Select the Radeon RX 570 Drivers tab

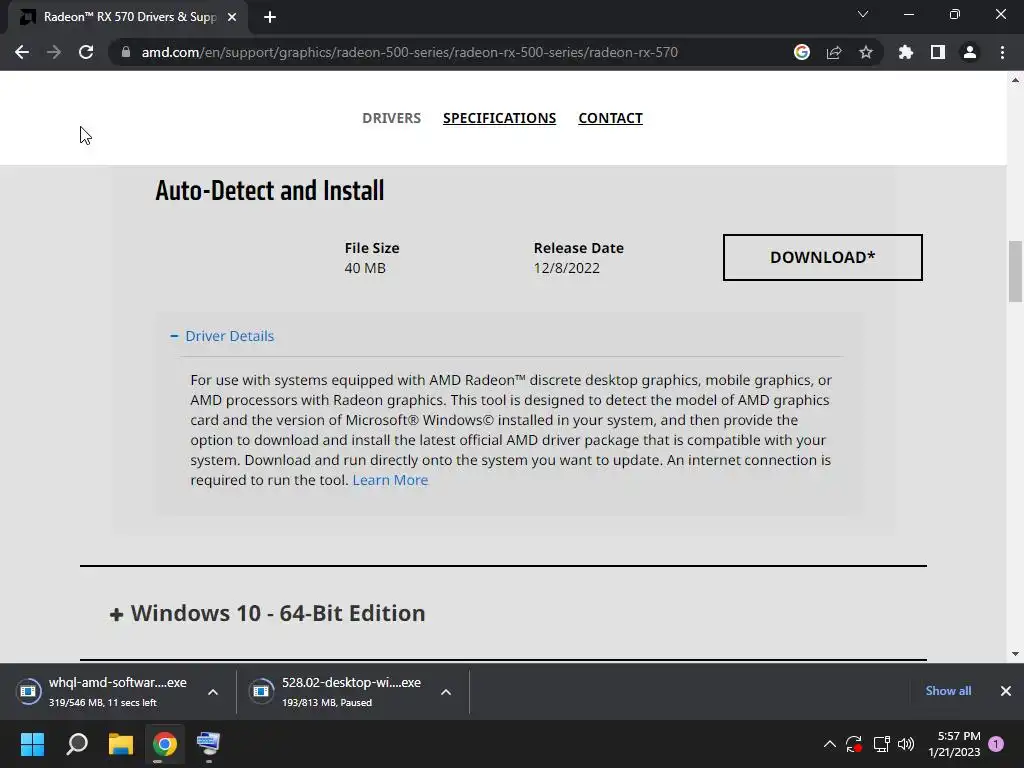[129, 17]
